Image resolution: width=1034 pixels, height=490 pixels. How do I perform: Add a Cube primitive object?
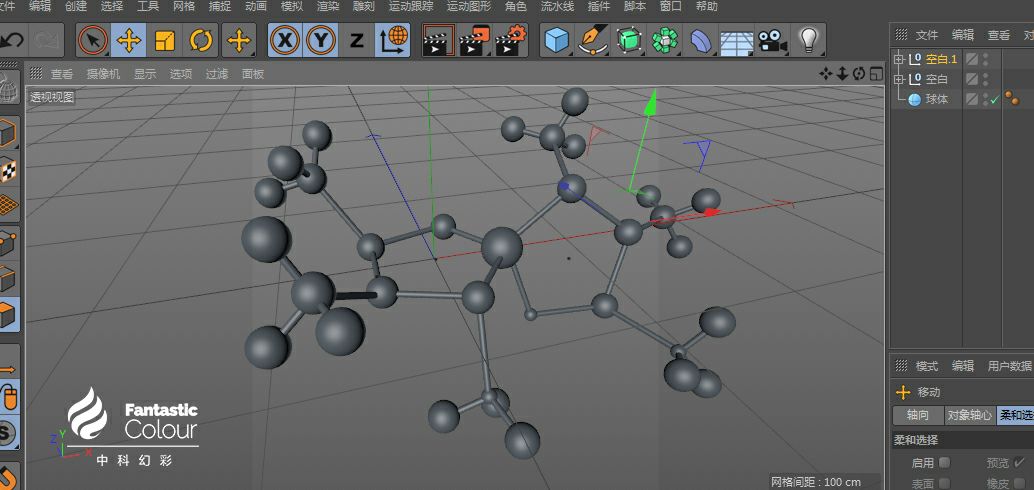pos(556,41)
